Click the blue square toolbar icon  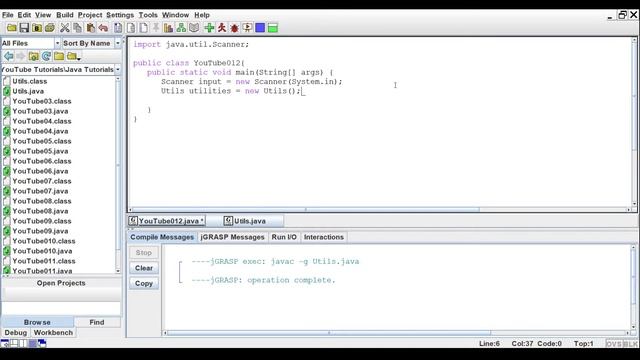tap(260, 28)
